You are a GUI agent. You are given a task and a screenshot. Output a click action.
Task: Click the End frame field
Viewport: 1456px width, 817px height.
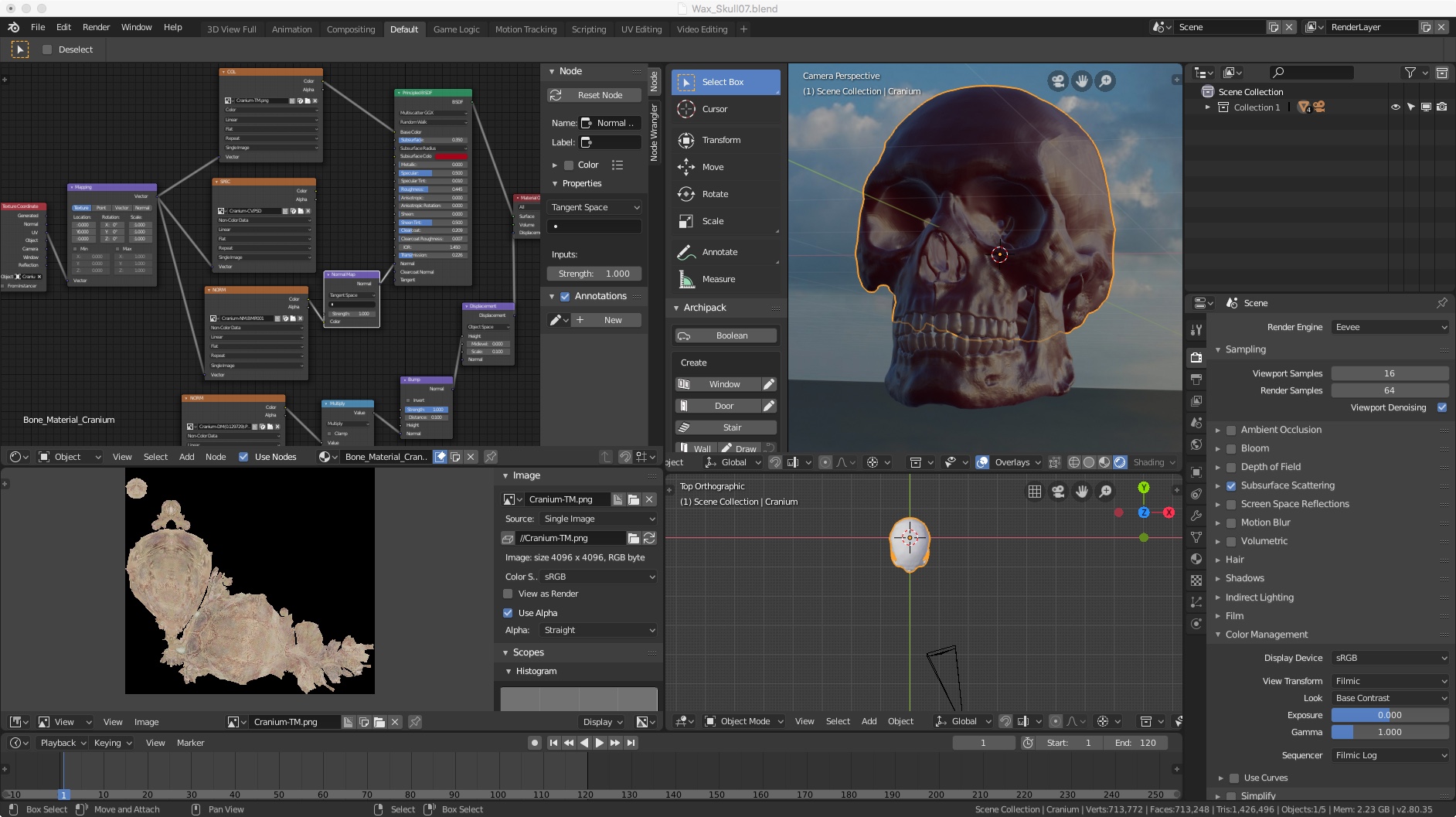pyautogui.click(x=1135, y=743)
